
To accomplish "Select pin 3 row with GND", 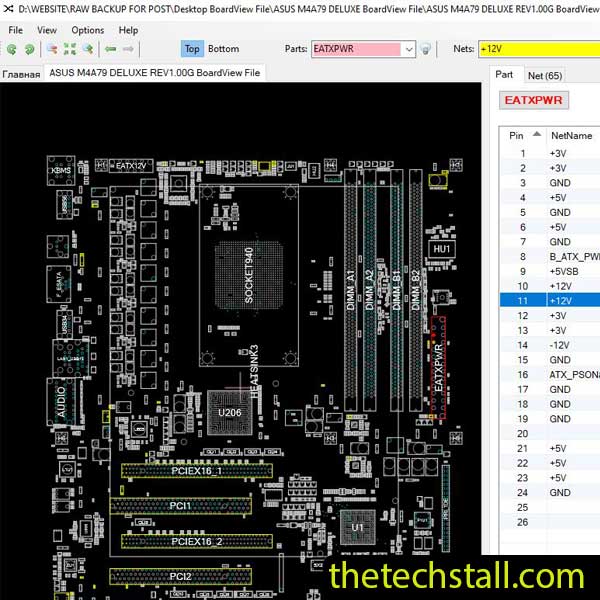I will 550,183.
